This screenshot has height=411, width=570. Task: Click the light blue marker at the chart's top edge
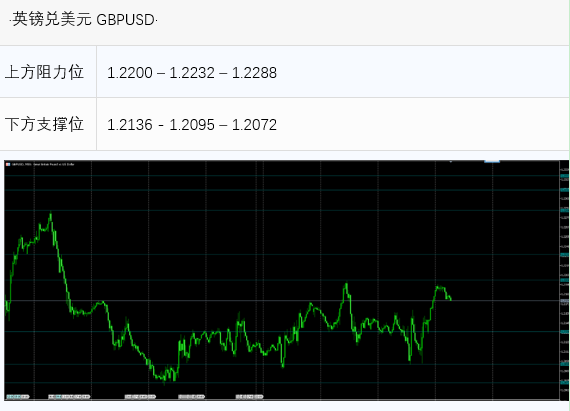[x=492, y=161]
